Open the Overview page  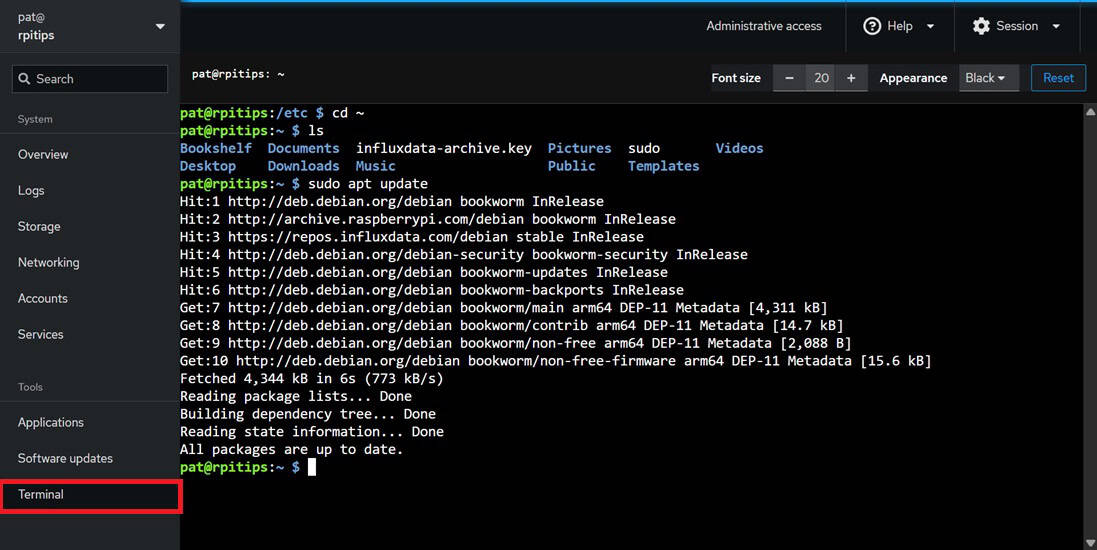click(x=43, y=155)
